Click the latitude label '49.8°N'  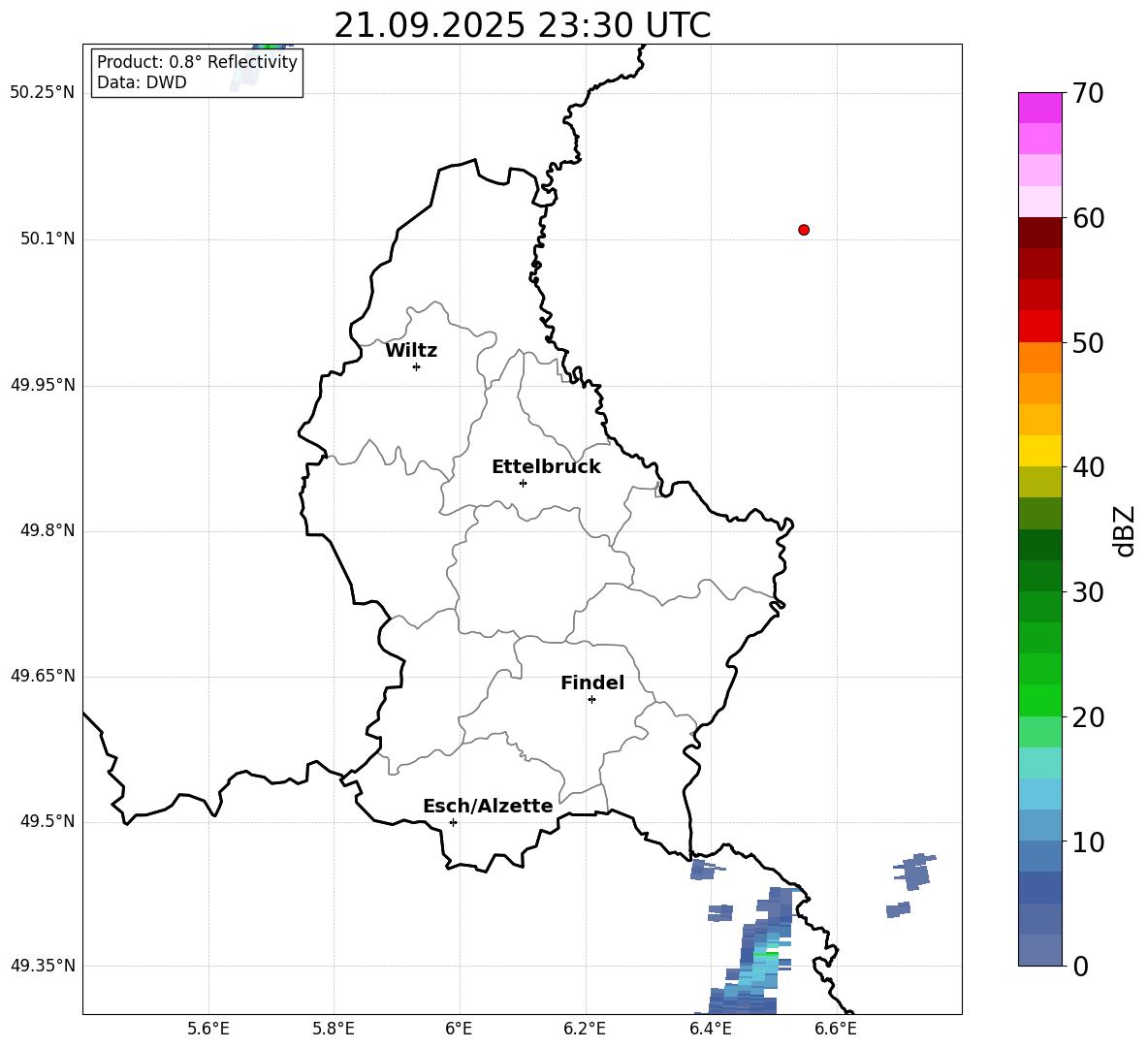(48, 530)
